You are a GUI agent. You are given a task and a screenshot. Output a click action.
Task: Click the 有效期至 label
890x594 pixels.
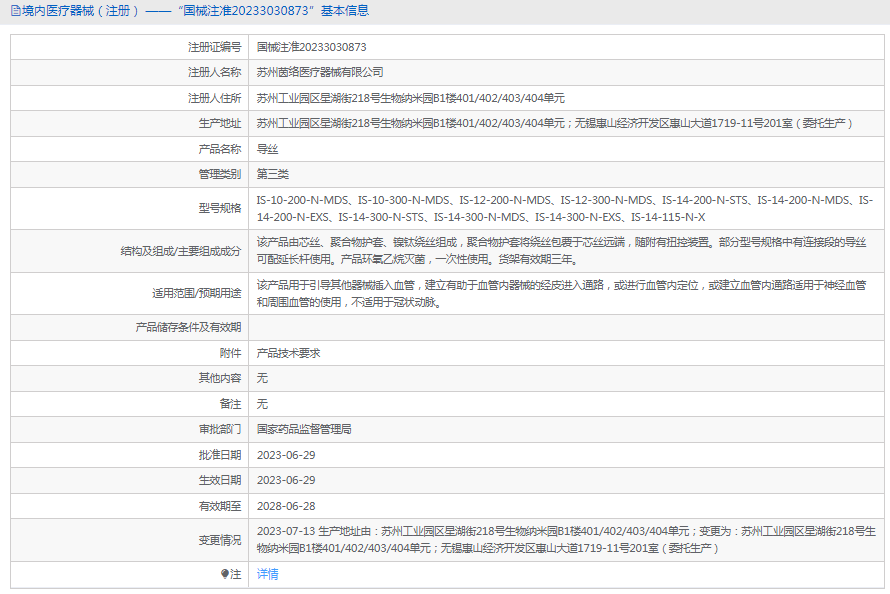click(220, 506)
